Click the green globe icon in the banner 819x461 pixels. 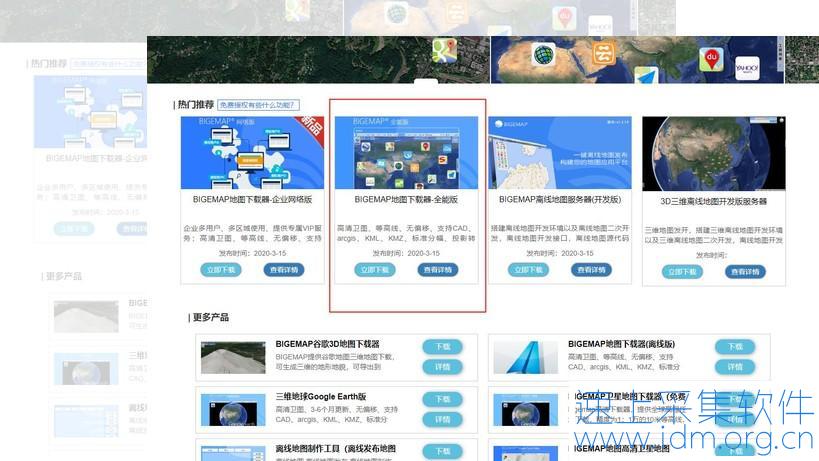(544, 54)
